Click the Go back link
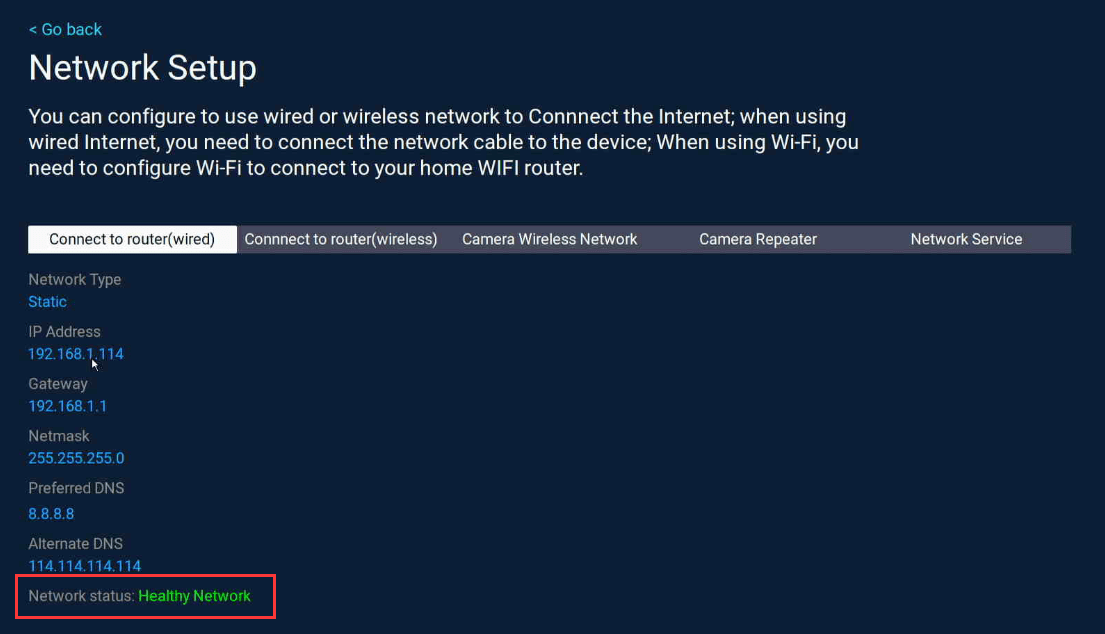Screen dimensions: 1105x634 click(65, 29)
